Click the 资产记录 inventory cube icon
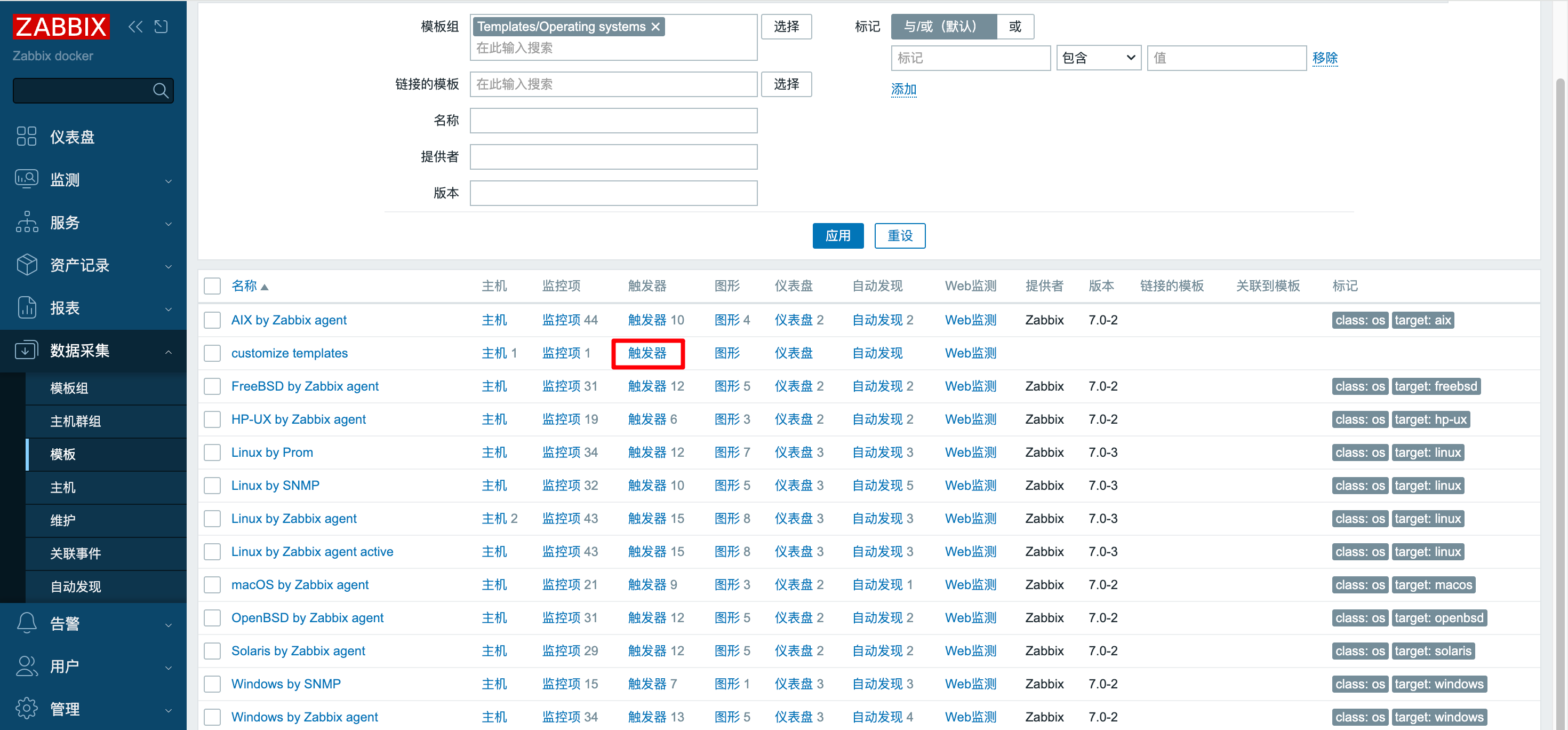Image resolution: width=1568 pixels, height=730 pixels. click(x=26, y=264)
